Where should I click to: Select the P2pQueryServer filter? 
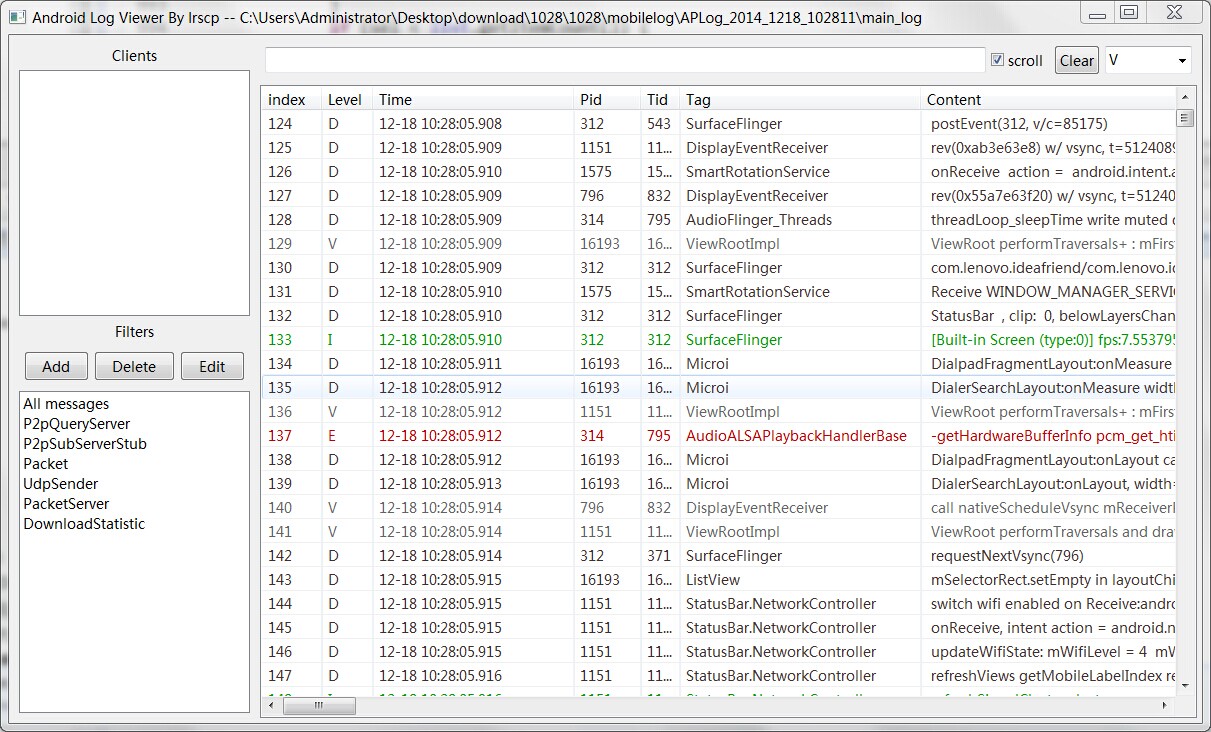tap(77, 424)
